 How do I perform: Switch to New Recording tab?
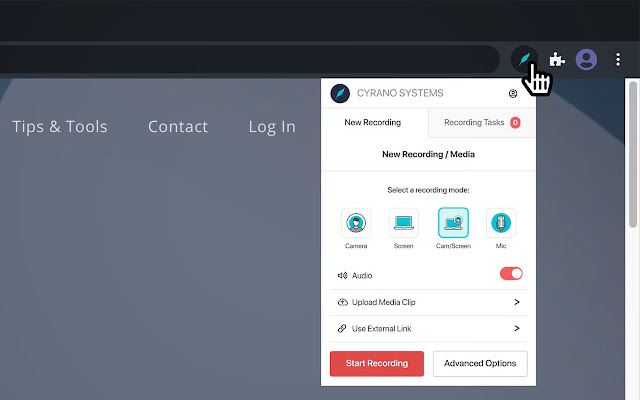click(x=375, y=122)
